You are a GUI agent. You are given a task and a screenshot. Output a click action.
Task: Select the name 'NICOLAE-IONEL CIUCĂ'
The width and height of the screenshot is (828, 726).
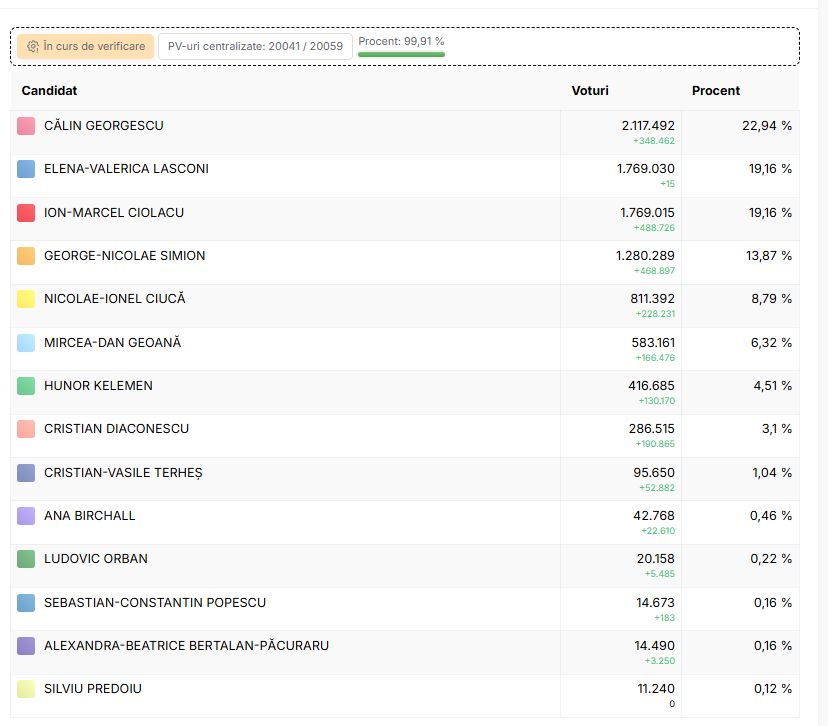click(115, 298)
